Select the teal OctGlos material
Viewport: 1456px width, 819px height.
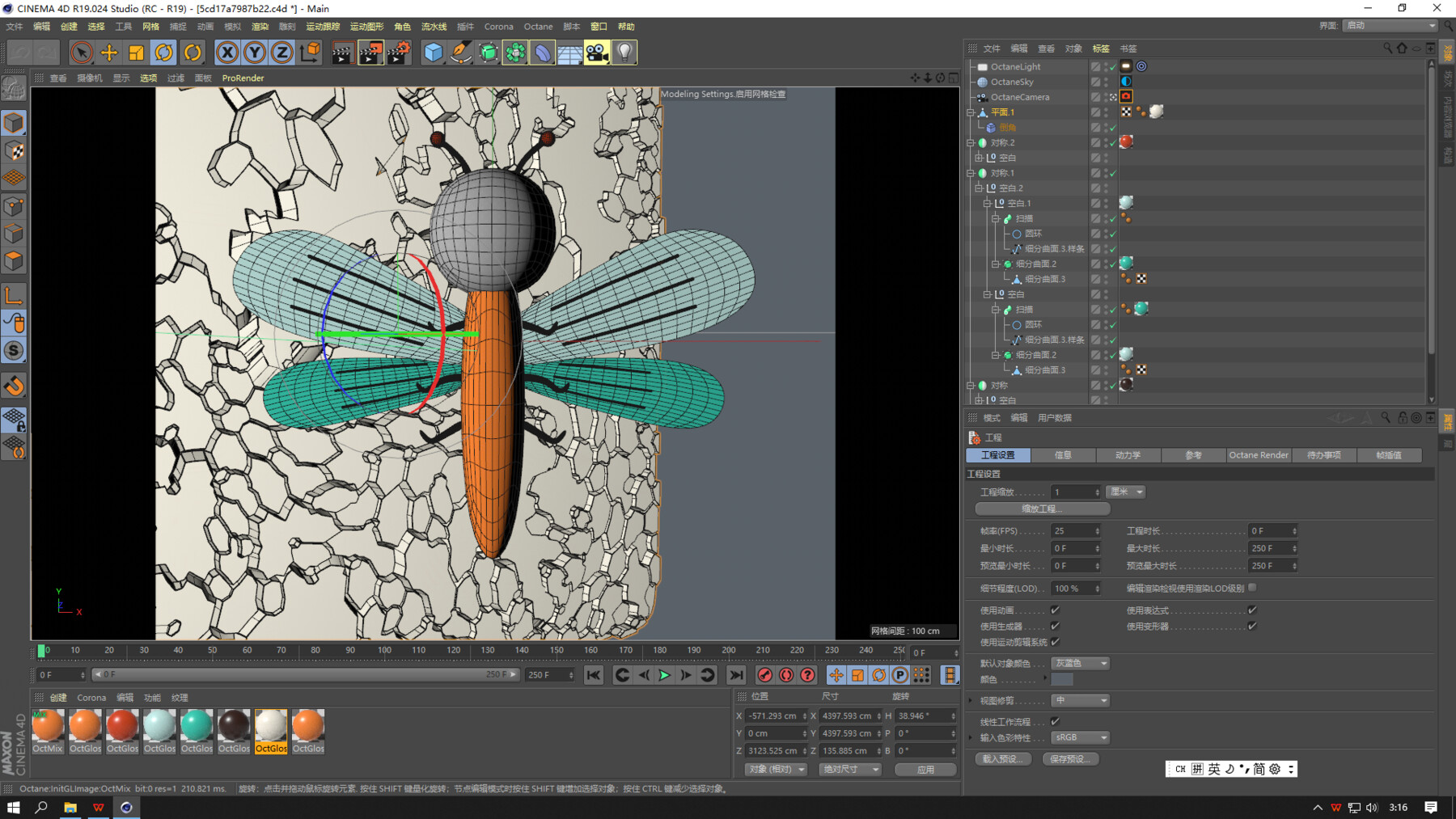point(197,732)
